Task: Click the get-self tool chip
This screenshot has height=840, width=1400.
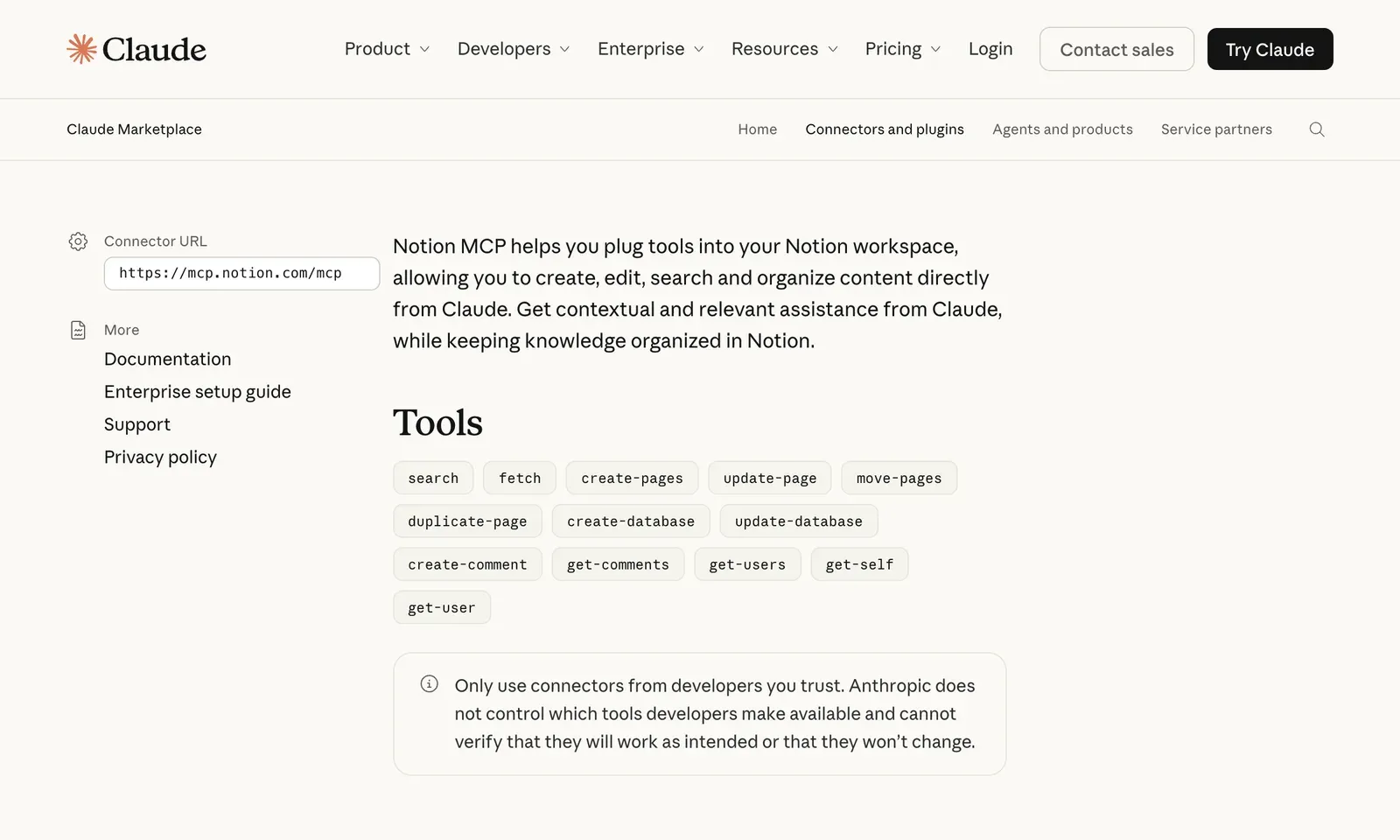Action: click(x=859, y=564)
